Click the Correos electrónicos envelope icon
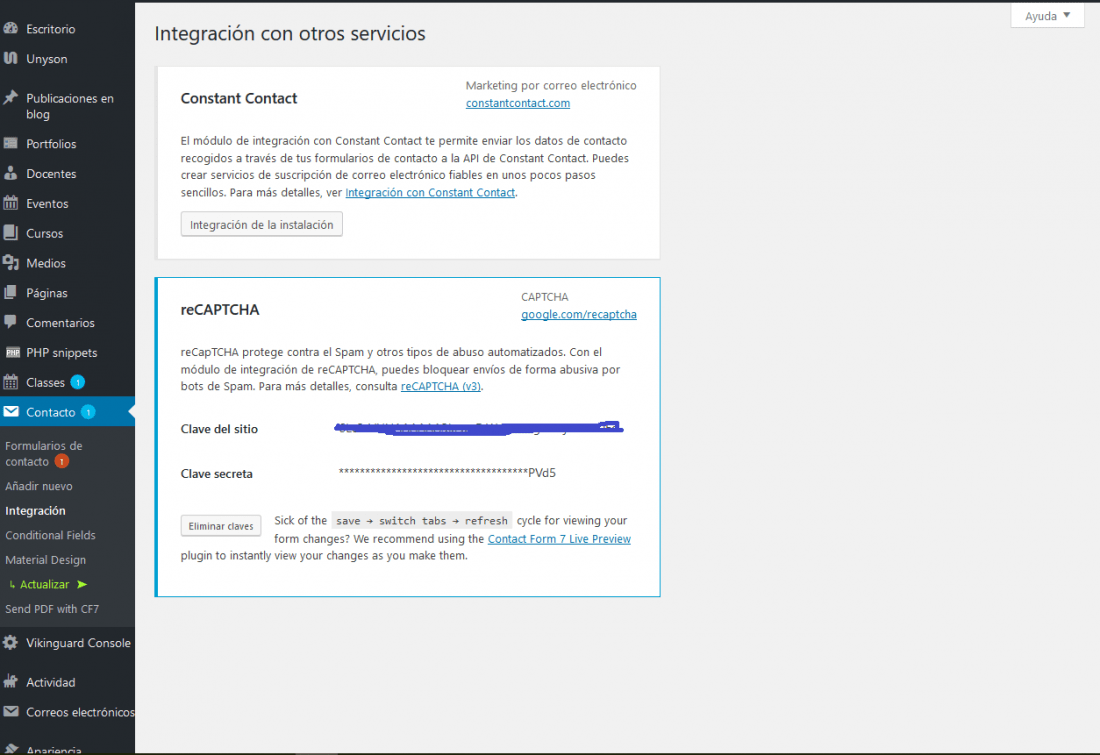 coord(11,711)
